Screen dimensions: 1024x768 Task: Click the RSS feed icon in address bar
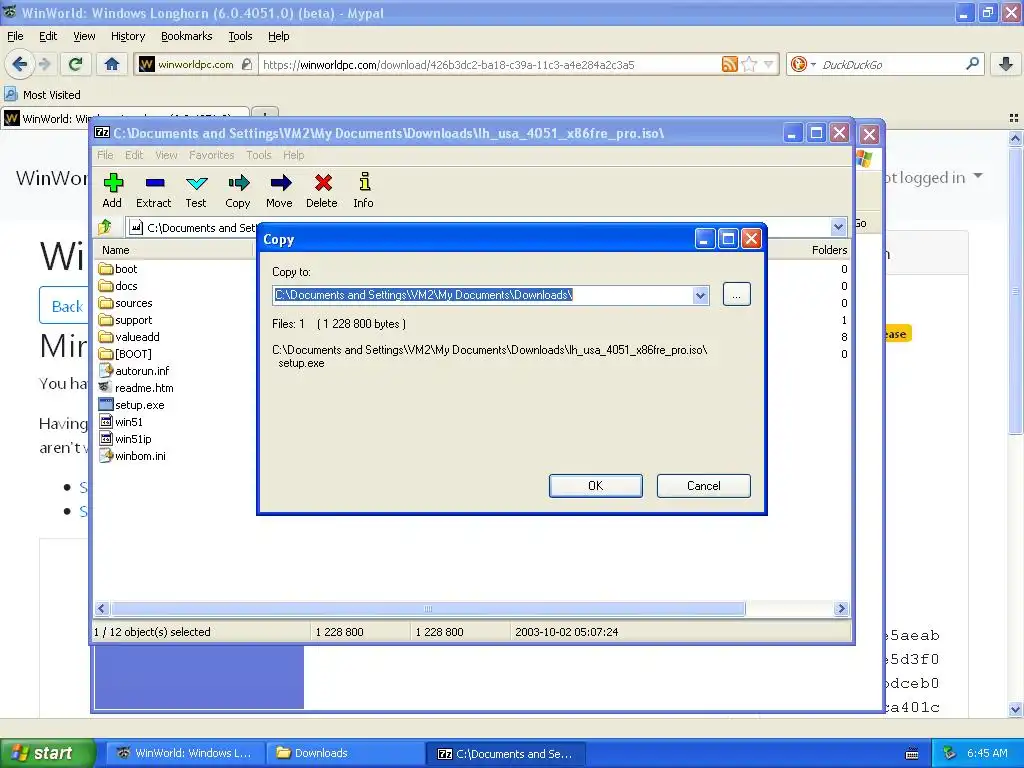(729, 64)
